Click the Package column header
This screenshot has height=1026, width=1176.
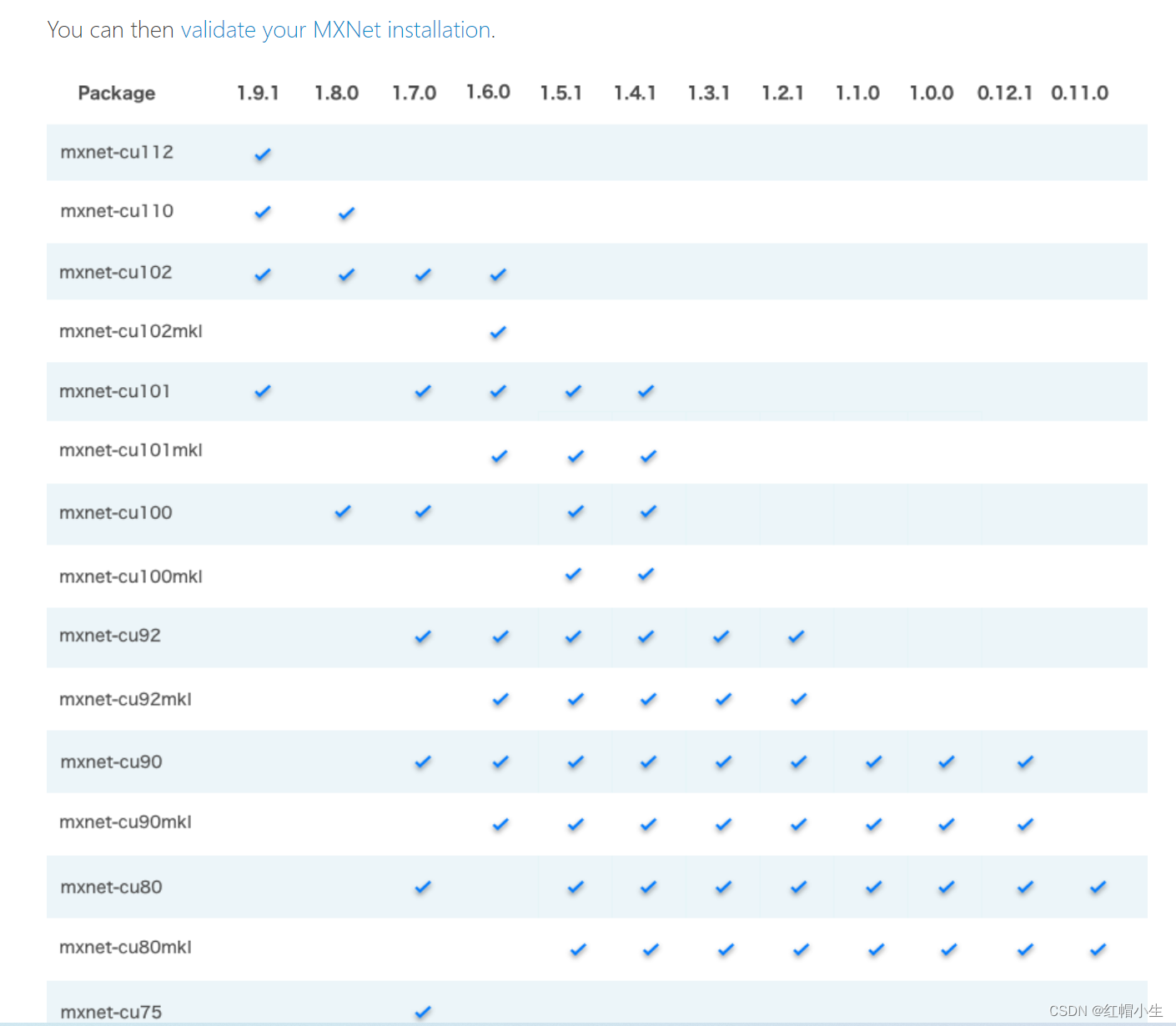point(117,93)
